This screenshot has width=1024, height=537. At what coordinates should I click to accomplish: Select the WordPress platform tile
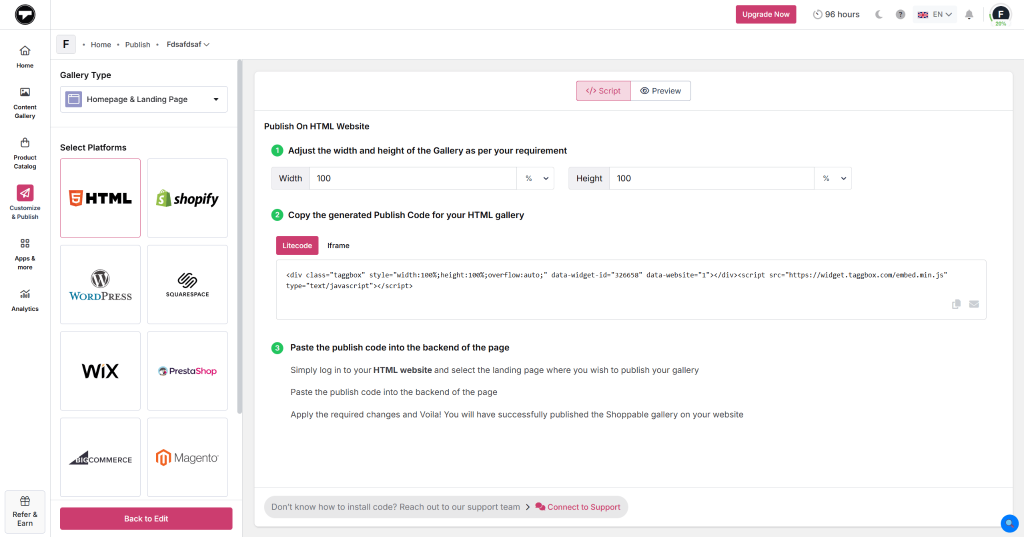(x=101, y=285)
